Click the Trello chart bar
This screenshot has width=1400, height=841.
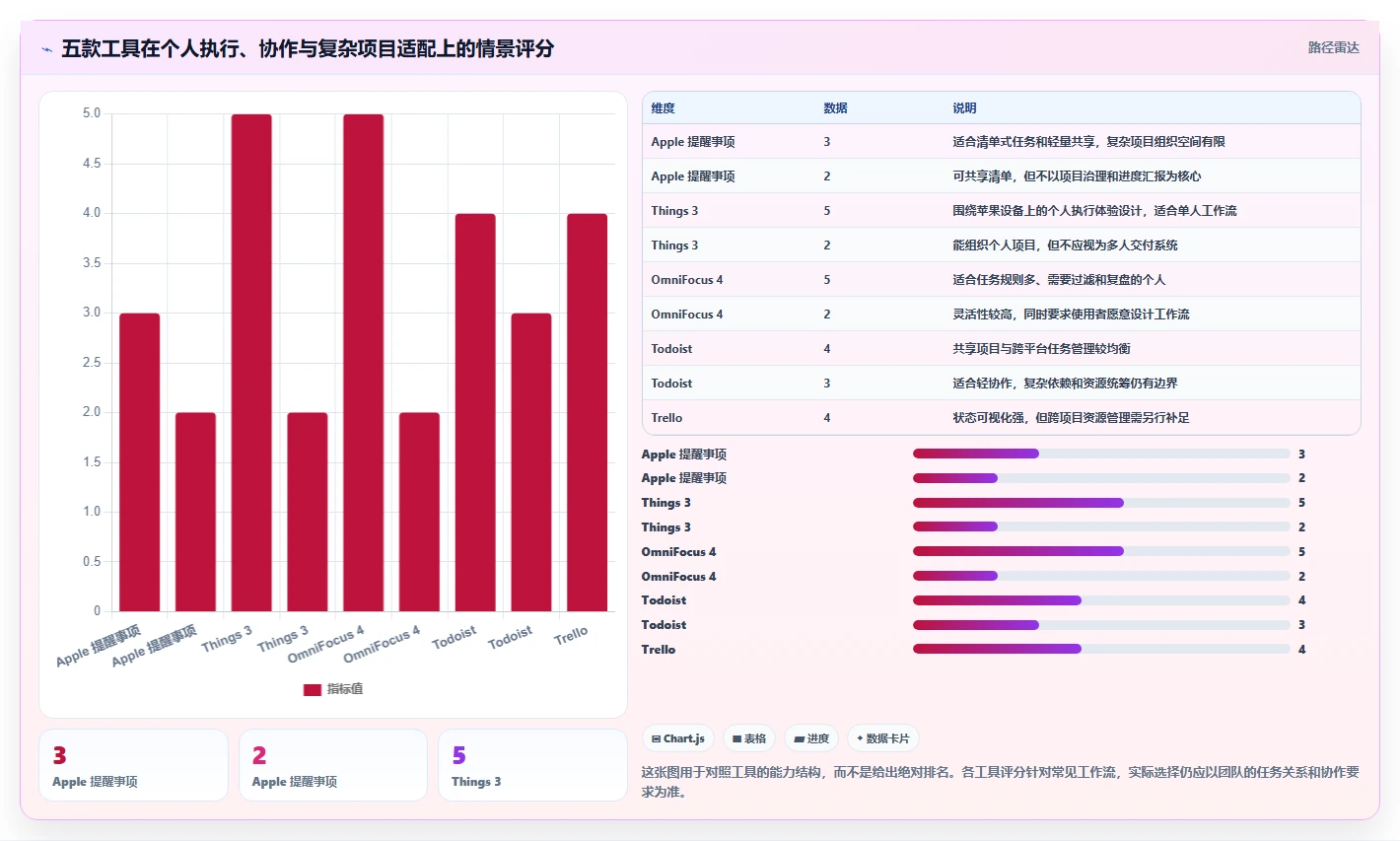(x=587, y=412)
